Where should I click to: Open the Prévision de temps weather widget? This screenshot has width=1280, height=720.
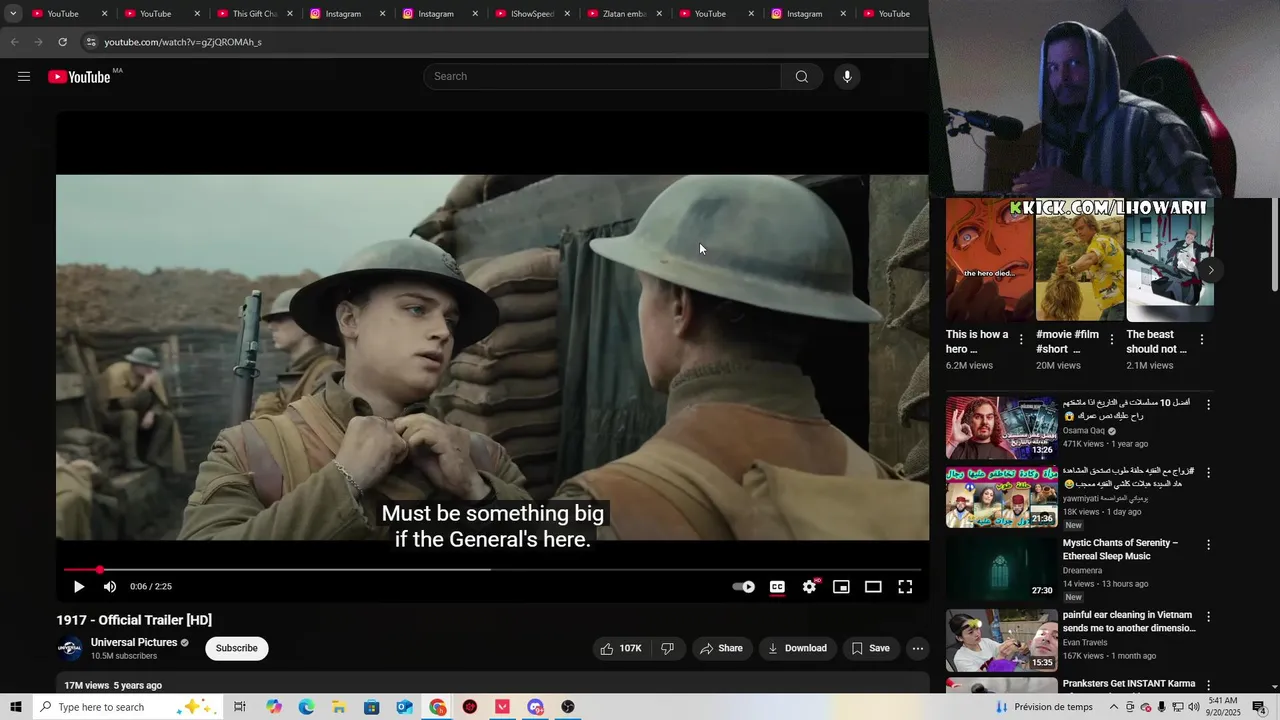click(x=1043, y=707)
